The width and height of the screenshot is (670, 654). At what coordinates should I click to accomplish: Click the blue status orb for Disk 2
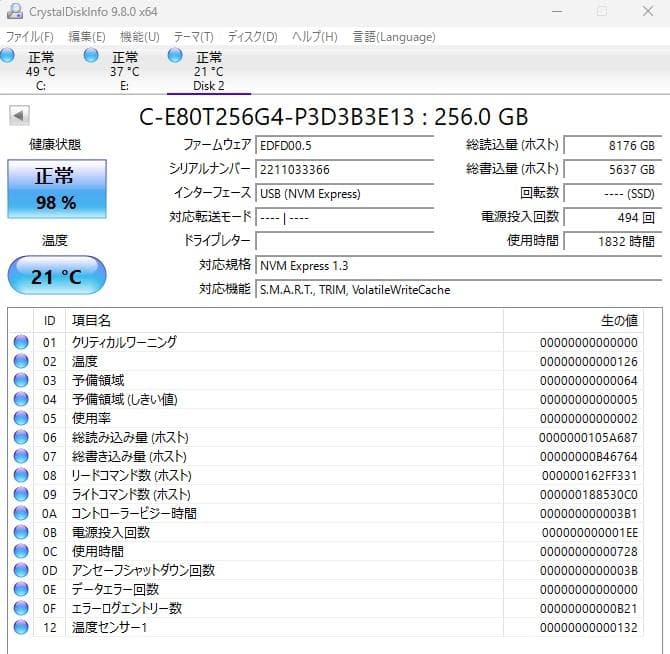tap(175, 55)
